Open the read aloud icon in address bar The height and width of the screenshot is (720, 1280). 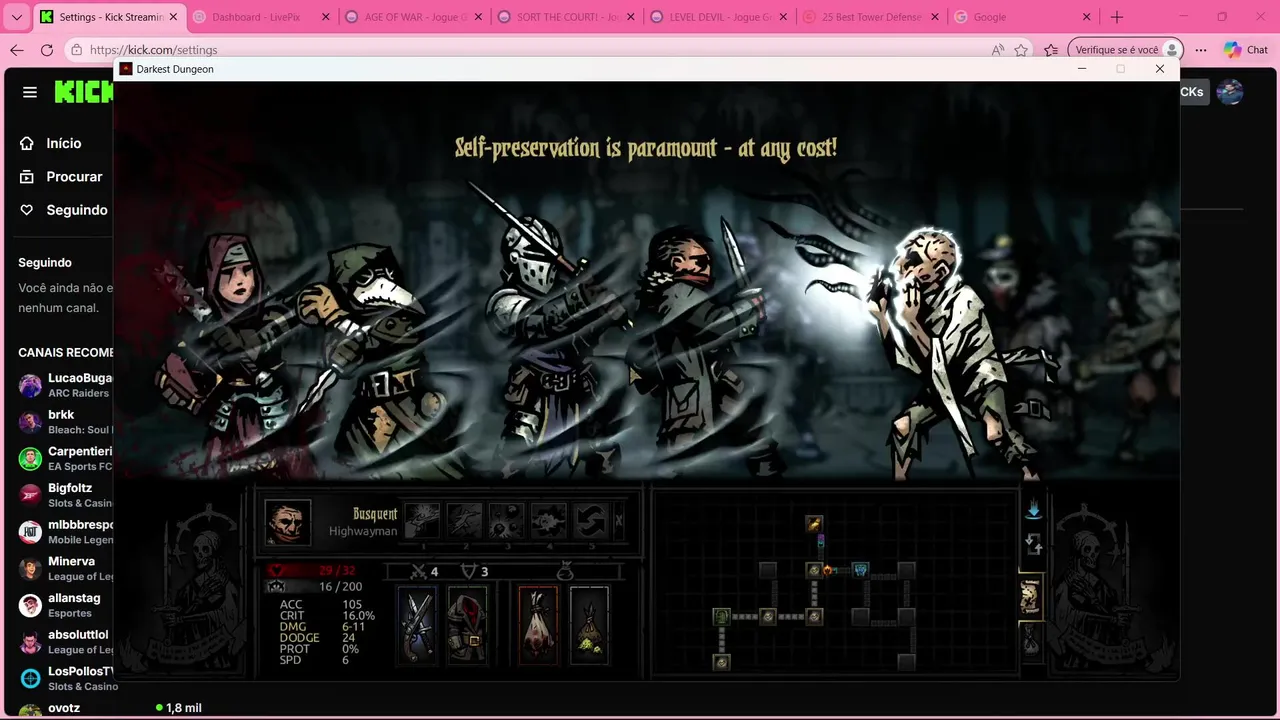[997, 50]
